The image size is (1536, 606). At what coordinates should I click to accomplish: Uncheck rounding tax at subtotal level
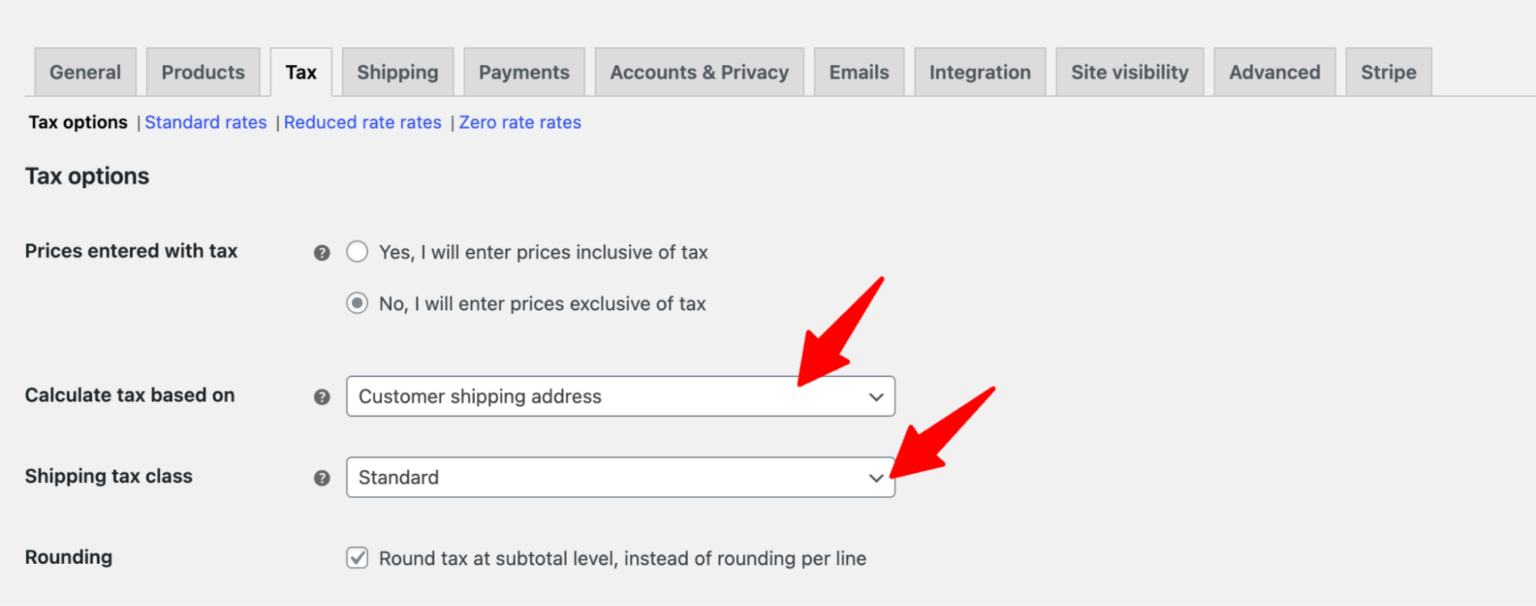pyautogui.click(x=357, y=558)
